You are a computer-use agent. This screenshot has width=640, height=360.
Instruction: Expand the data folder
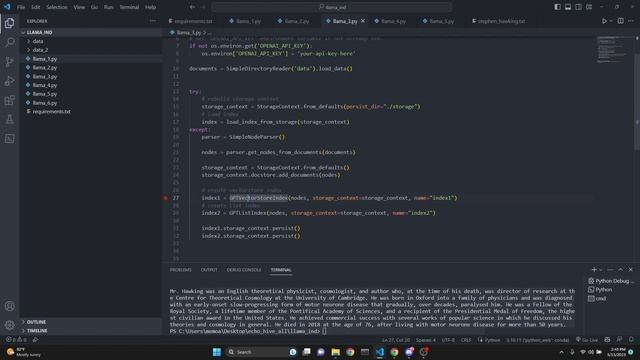(x=38, y=41)
